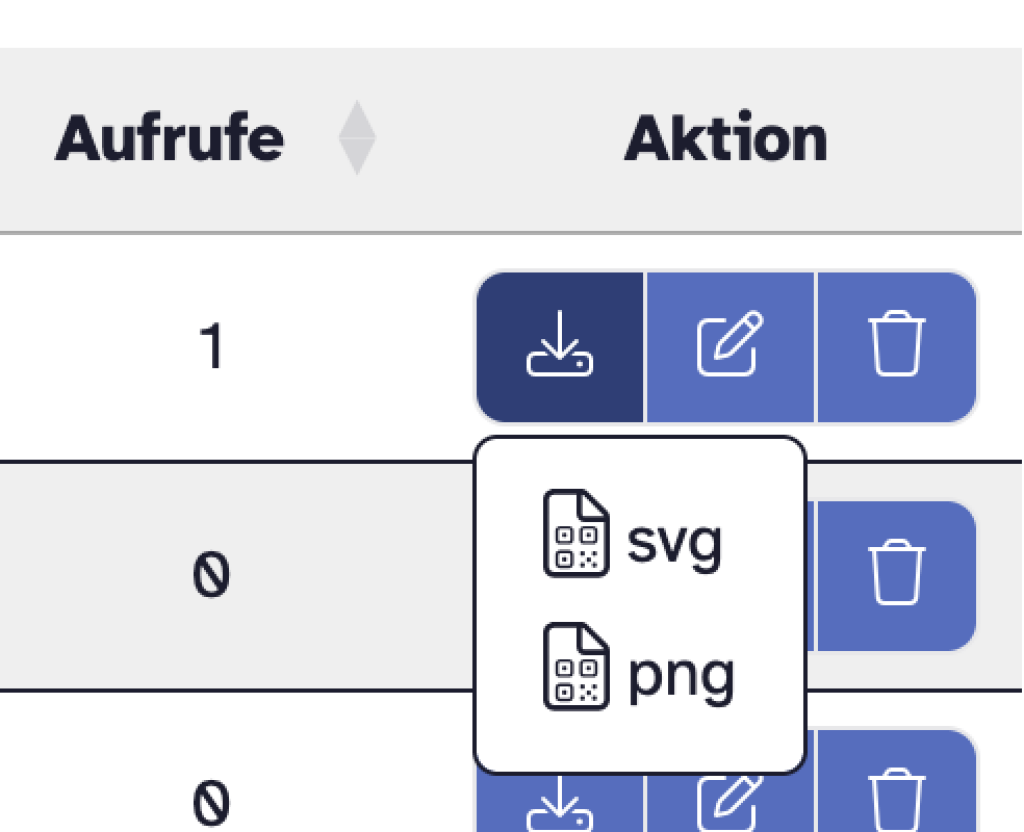Delete the first row using its trash icon

(x=897, y=345)
